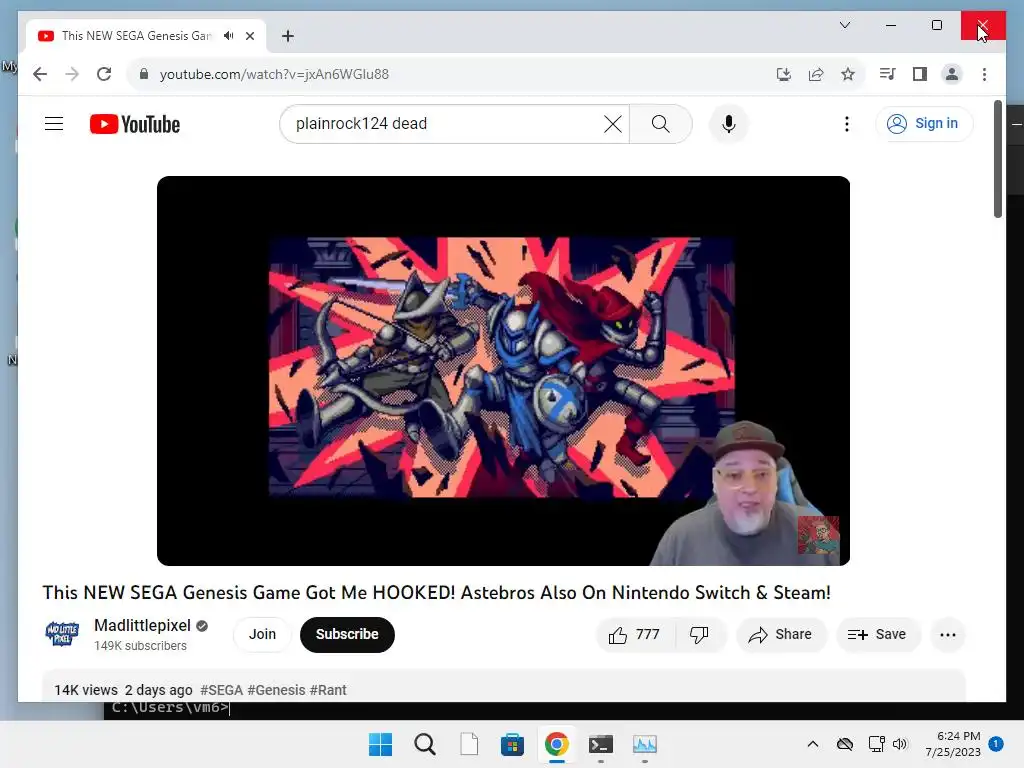Image resolution: width=1024 pixels, height=768 pixels.
Task: Open Chrome media control icon
Action: click(x=887, y=74)
